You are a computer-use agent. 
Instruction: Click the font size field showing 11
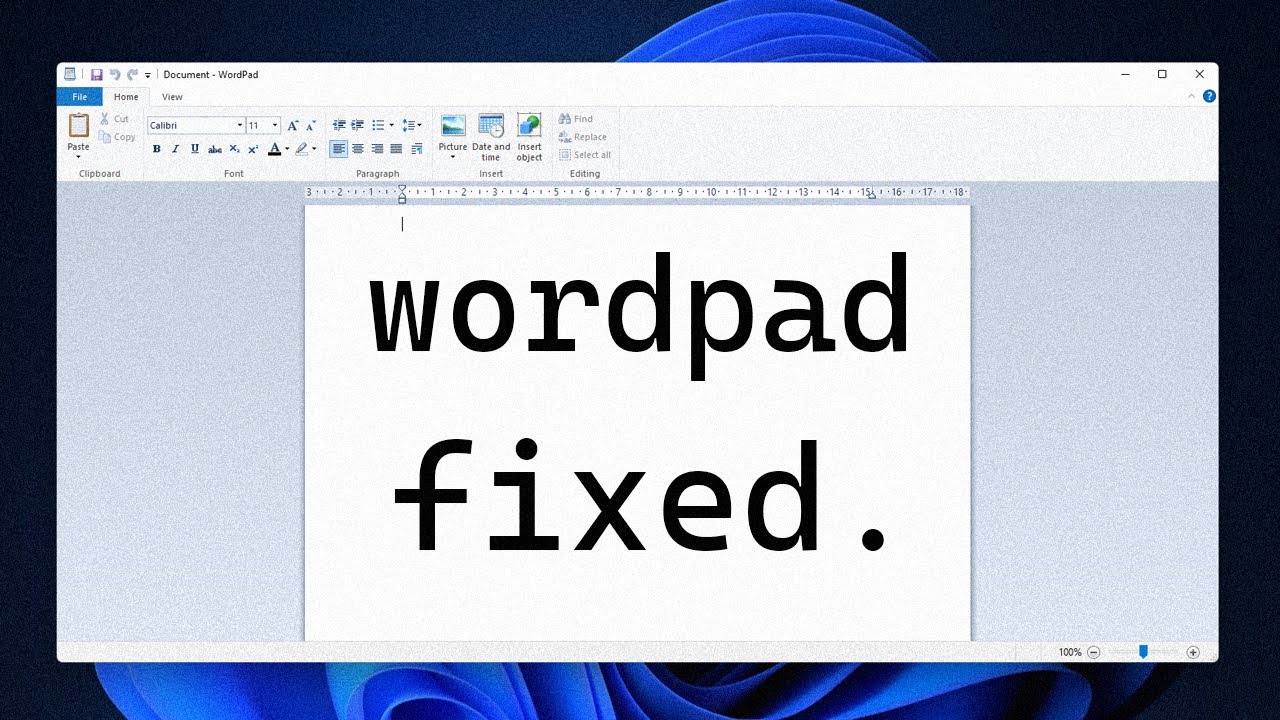pyautogui.click(x=258, y=126)
